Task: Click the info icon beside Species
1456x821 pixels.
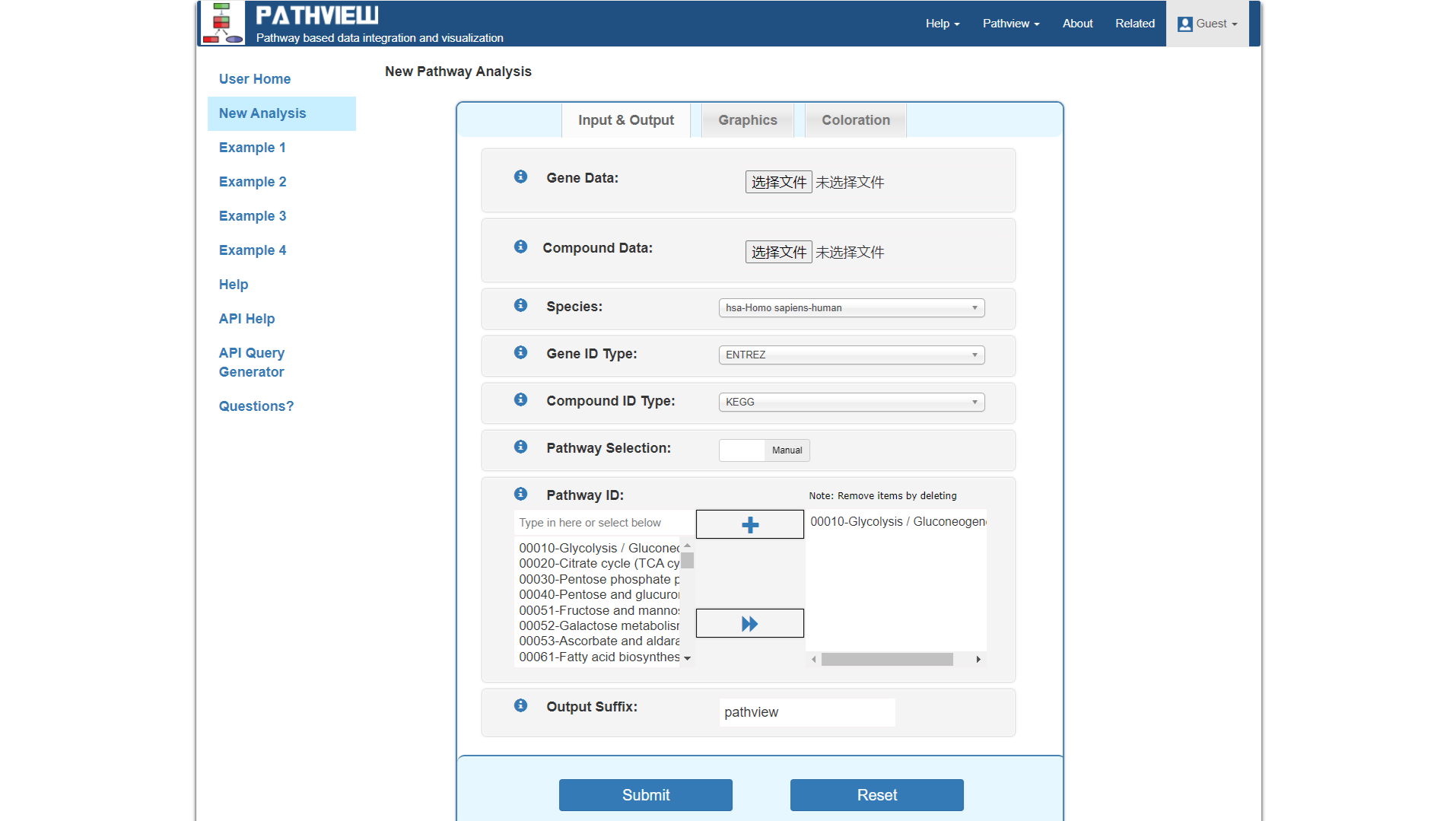Action: pos(520,305)
